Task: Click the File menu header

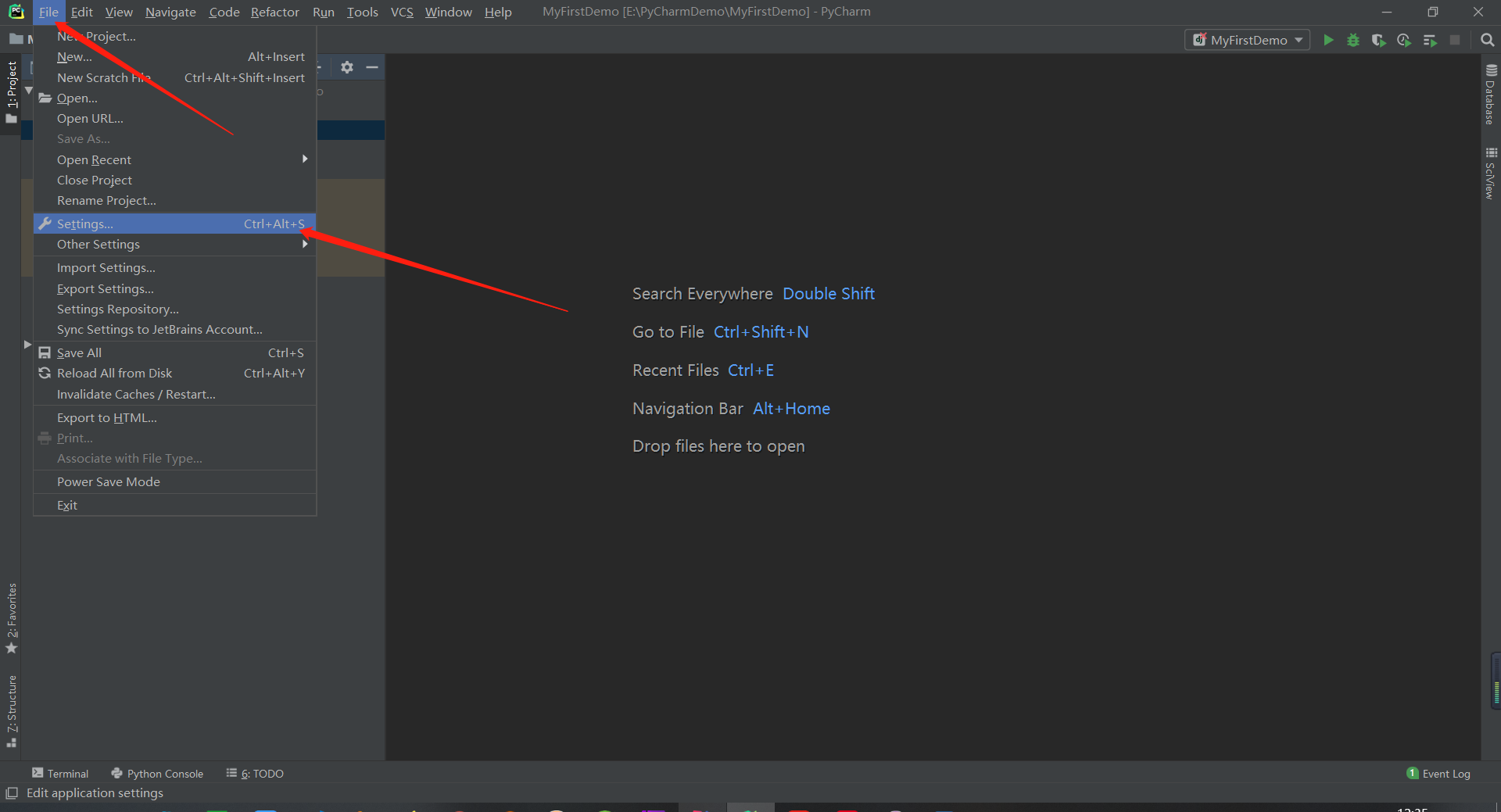Action: pyautogui.click(x=48, y=12)
